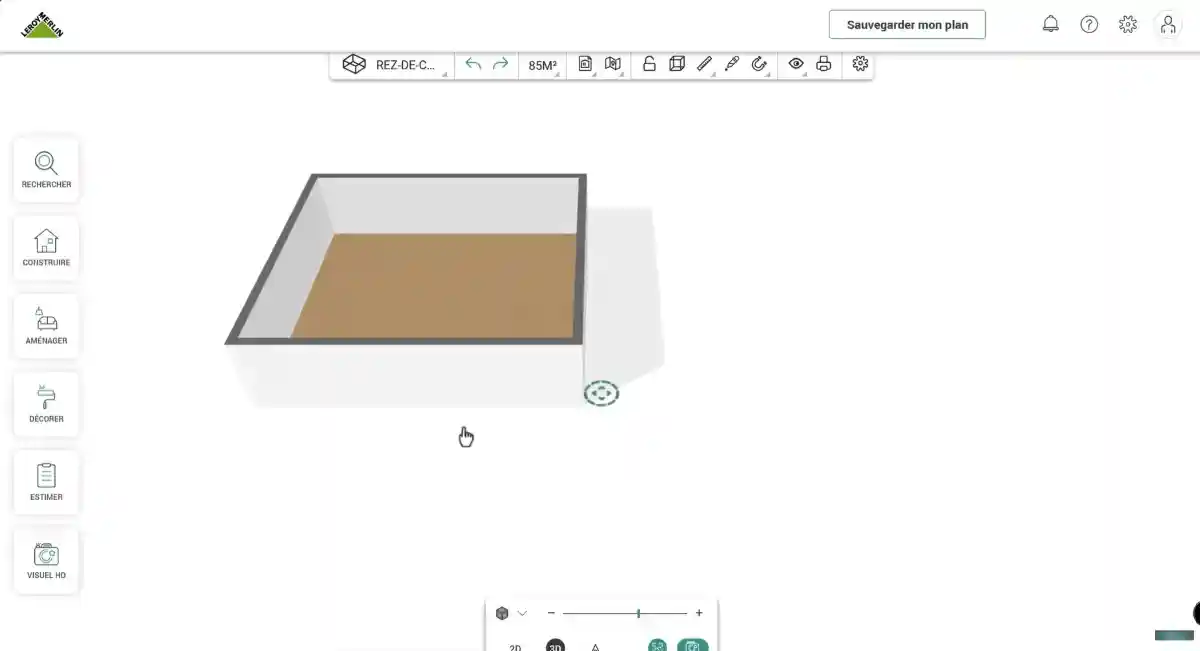Click the 3D wireframe cube icon

pos(677,64)
